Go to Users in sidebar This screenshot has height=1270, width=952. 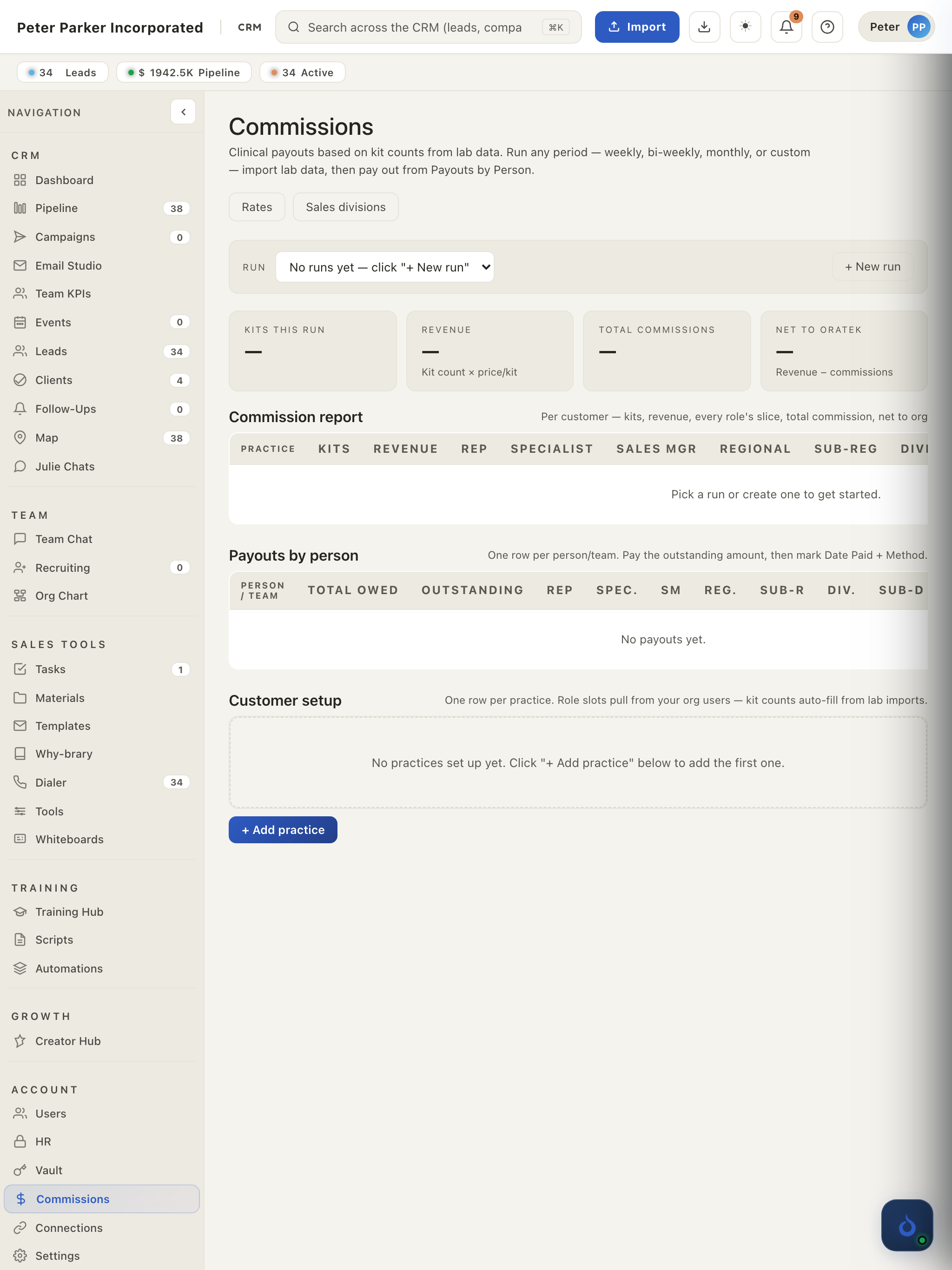(x=102, y=1113)
